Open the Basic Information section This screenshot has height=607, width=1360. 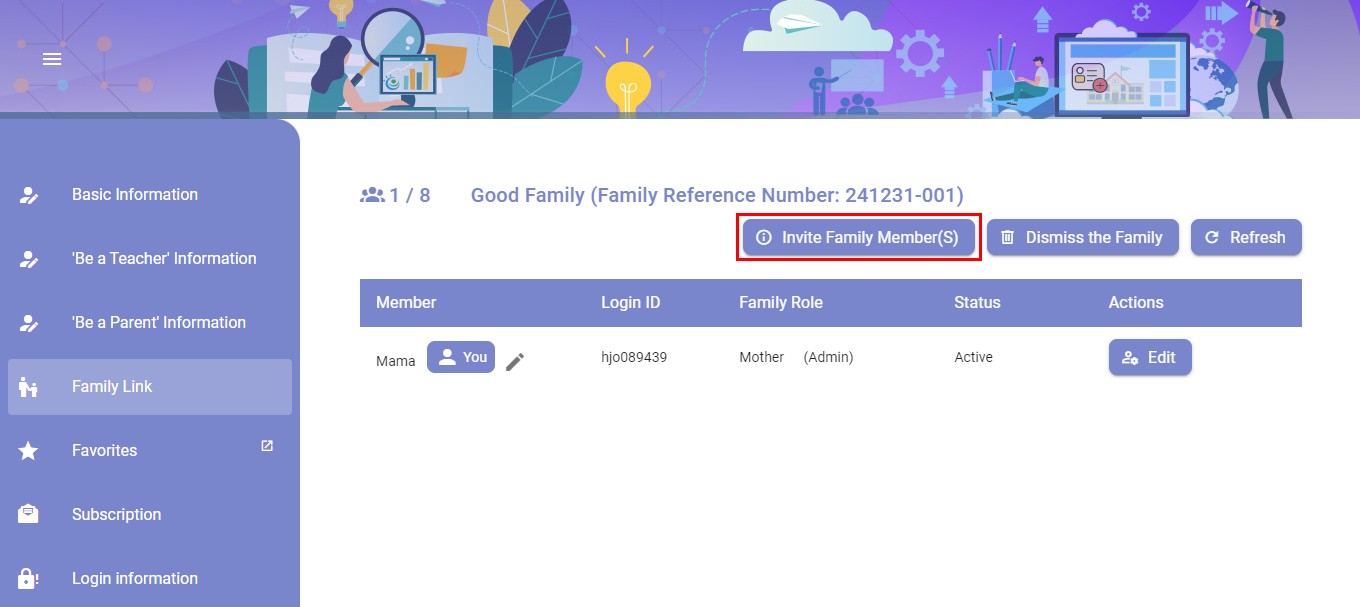click(135, 195)
